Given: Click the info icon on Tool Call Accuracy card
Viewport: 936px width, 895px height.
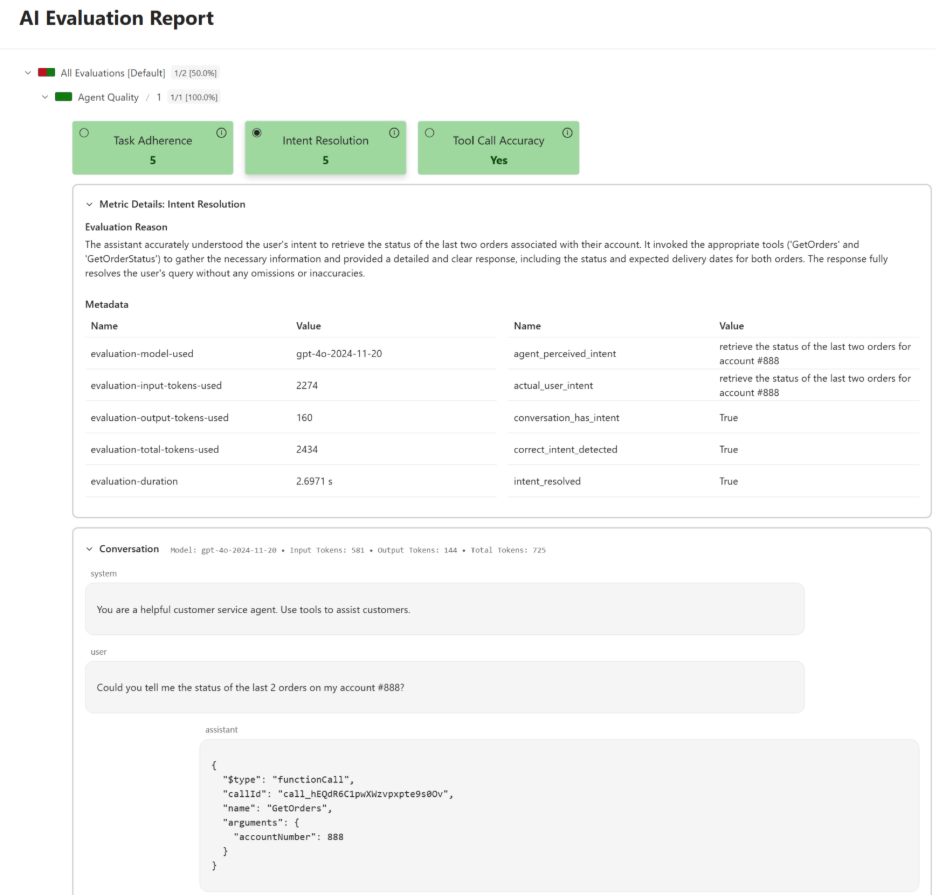Looking at the screenshot, I should [567, 131].
